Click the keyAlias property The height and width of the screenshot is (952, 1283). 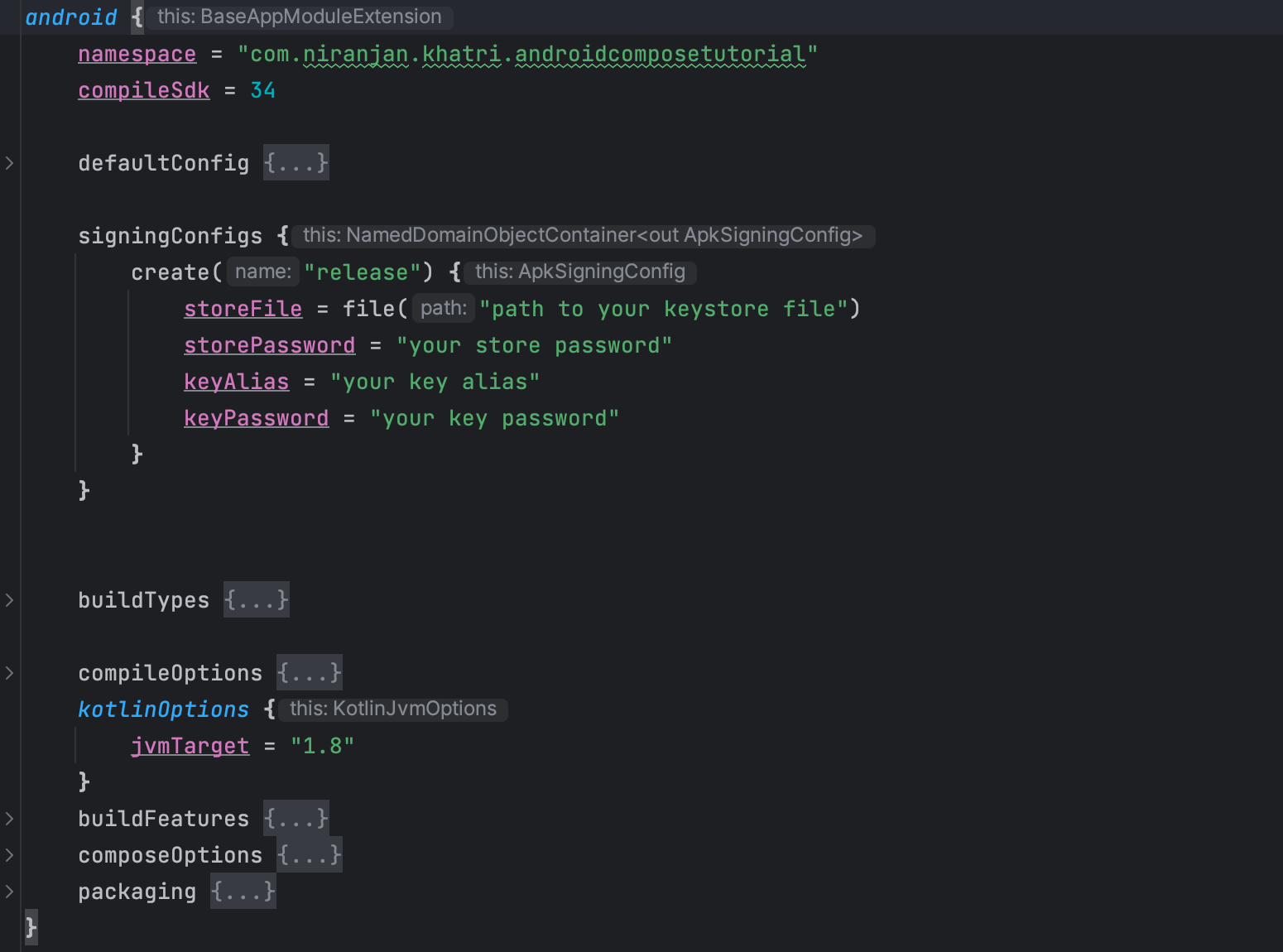237,382
